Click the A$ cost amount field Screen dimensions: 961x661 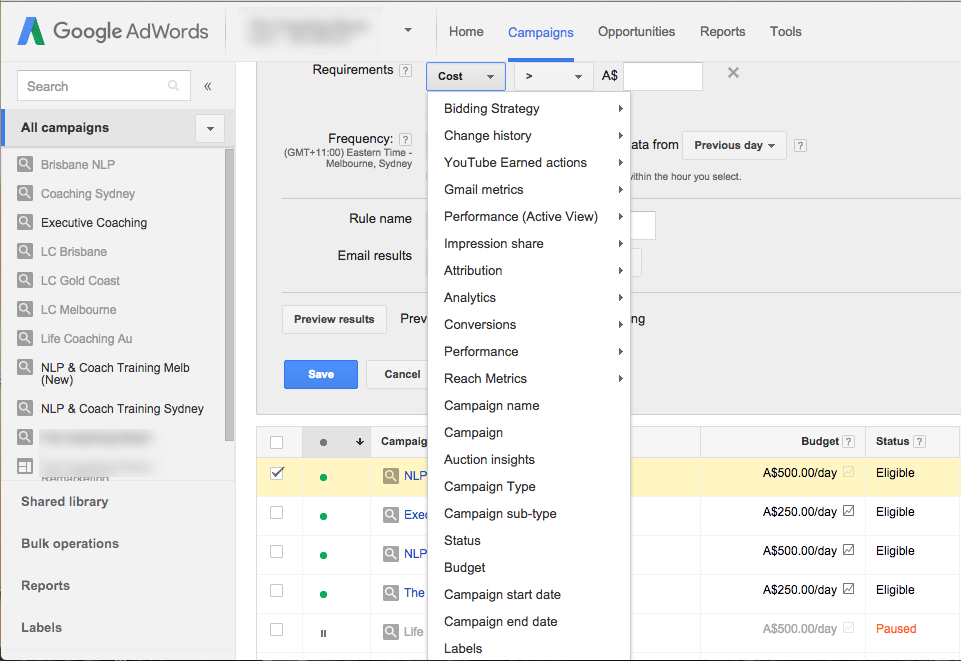pyautogui.click(x=663, y=77)
